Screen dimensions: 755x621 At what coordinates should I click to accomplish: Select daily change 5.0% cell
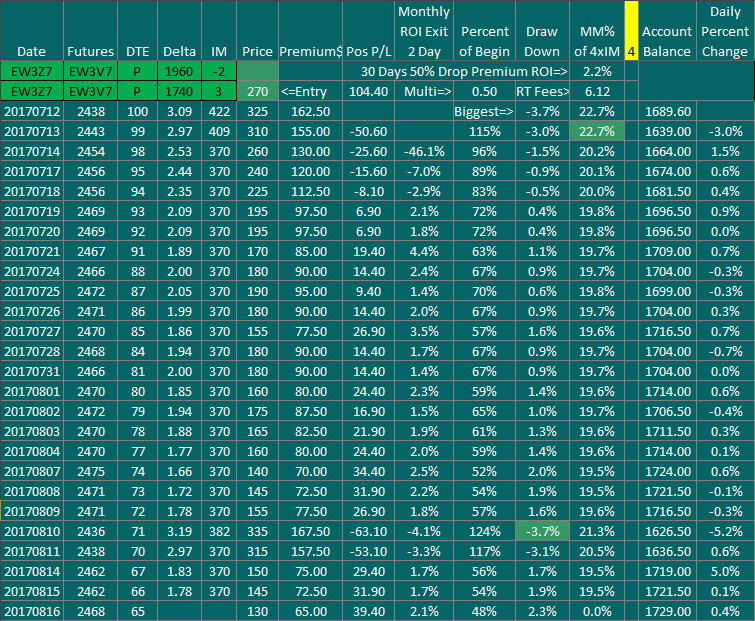(x=726, y=571)
